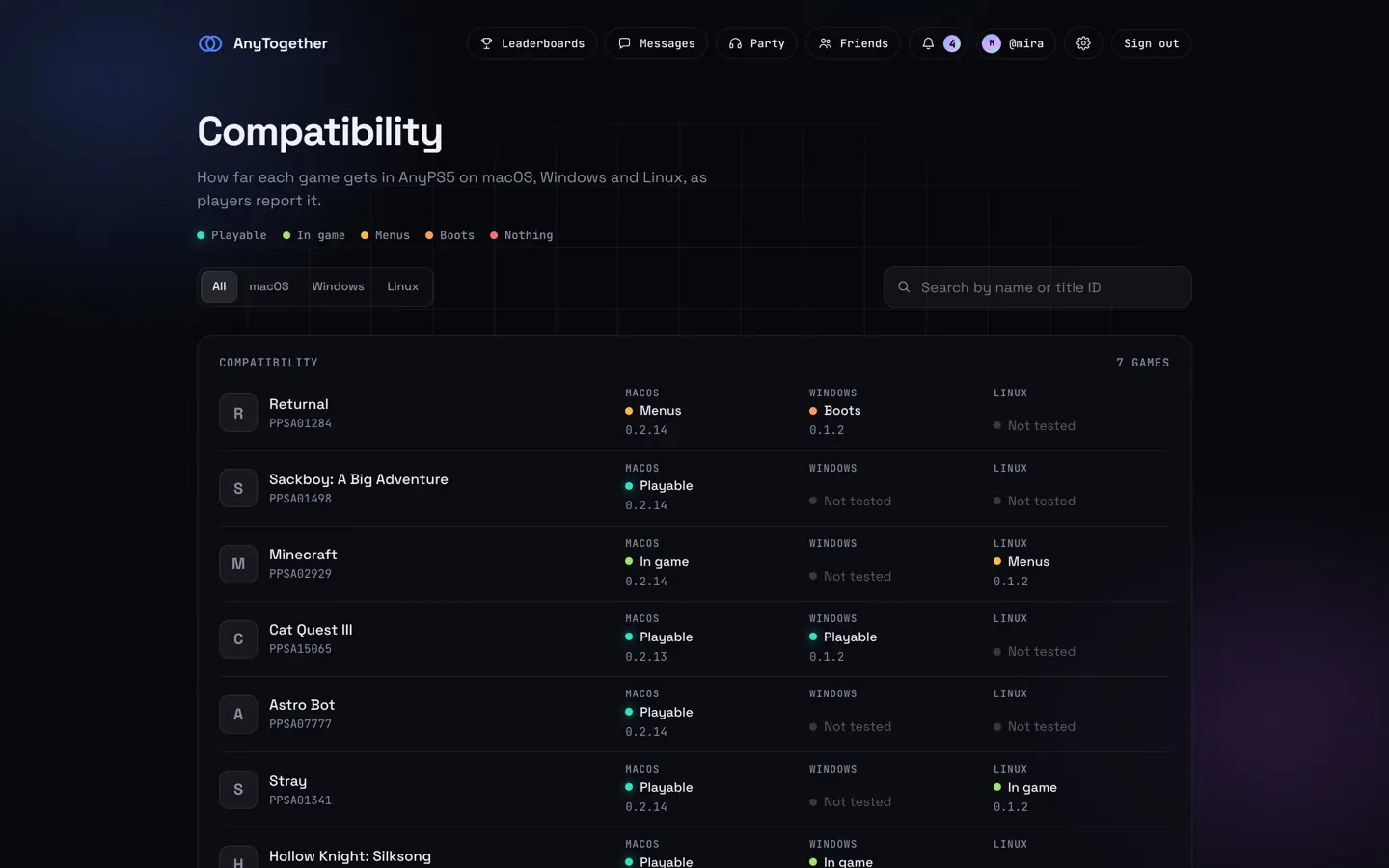1389x868 pixels.
Task: Click the Nothing legend item
Action: click(521, 235)
